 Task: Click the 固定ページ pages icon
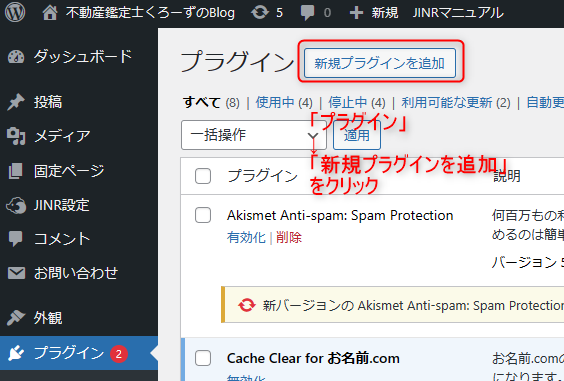point(16,171)
